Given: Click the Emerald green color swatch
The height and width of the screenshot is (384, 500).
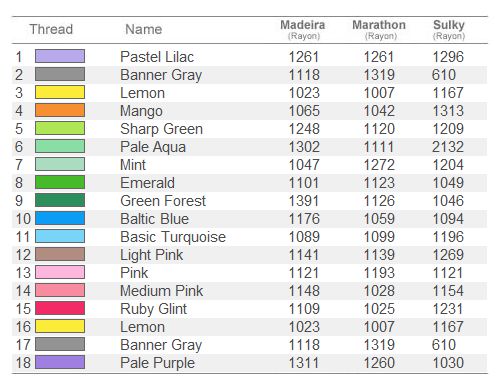Looking at the screenshot, I should click(x=60, y=182).
